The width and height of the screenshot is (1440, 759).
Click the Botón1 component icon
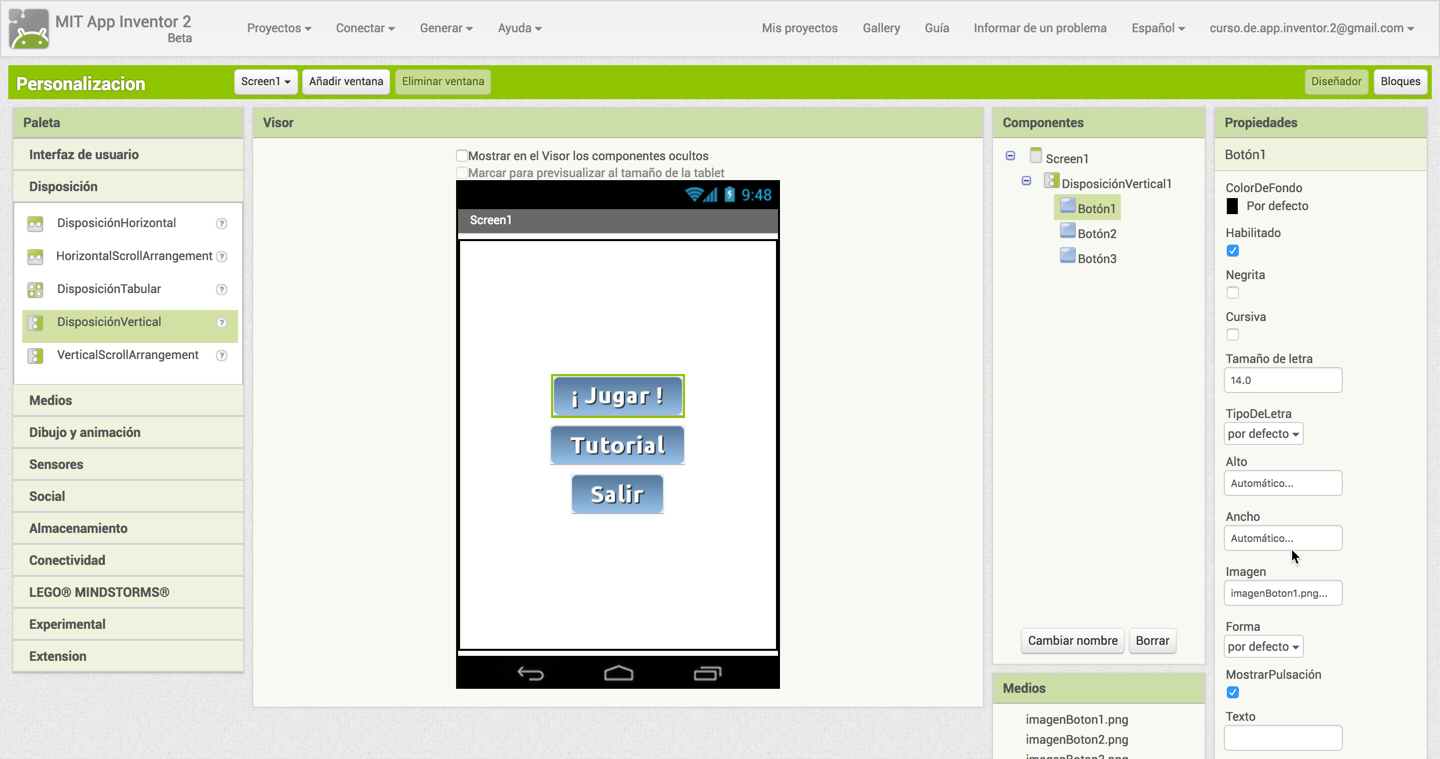point(1067,206)
